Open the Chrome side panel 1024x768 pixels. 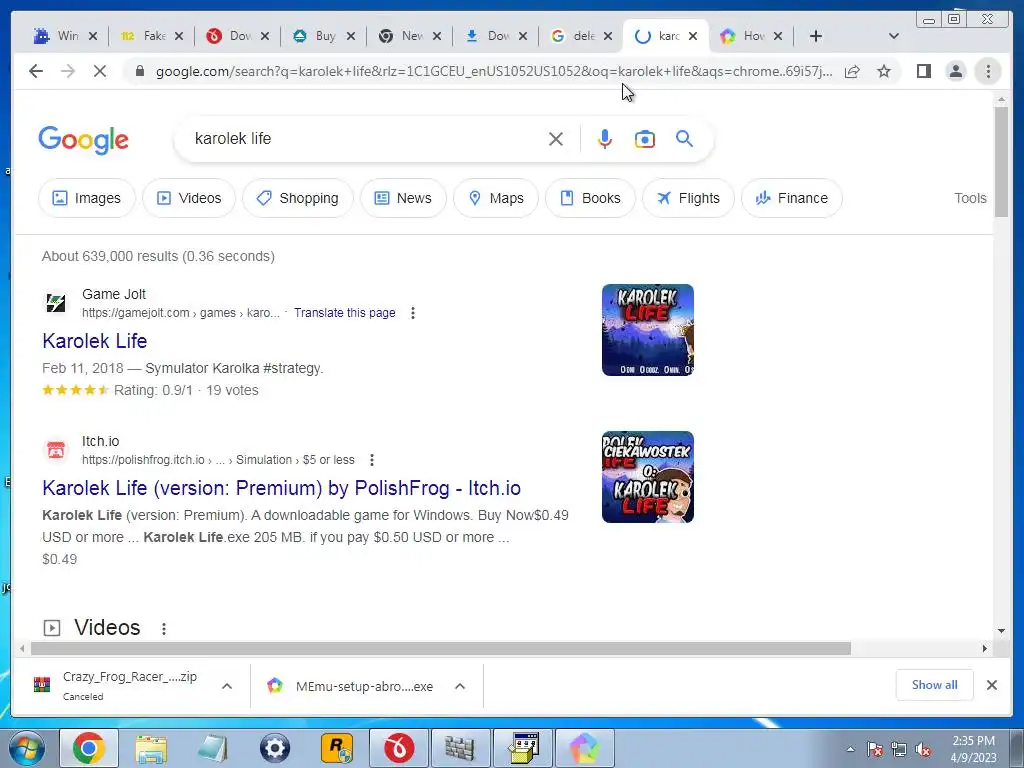(923, 71)
